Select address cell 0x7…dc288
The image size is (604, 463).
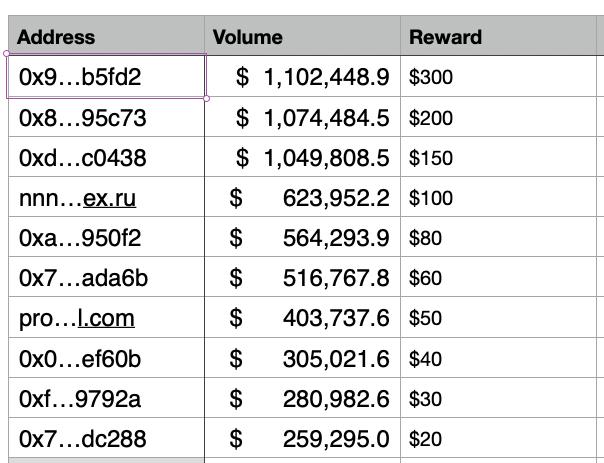[x=106, y=438]
